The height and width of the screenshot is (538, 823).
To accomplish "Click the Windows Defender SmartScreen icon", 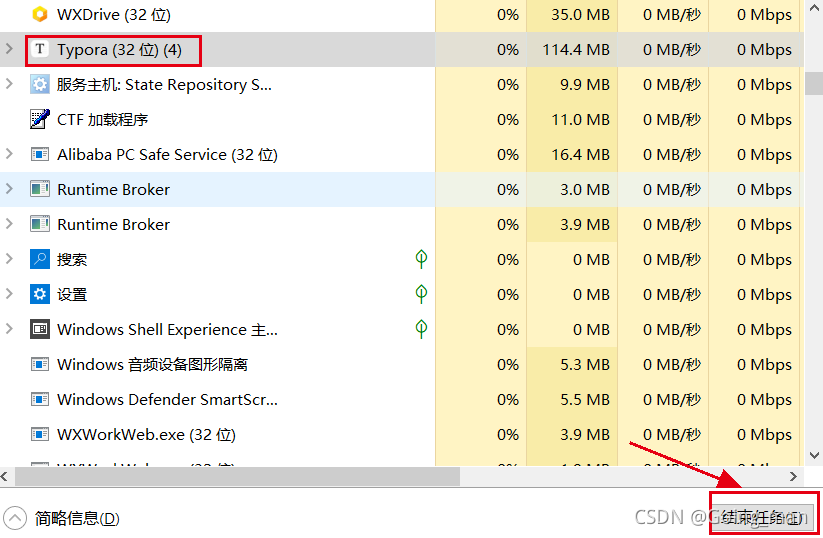I will [x=40, y=399].
